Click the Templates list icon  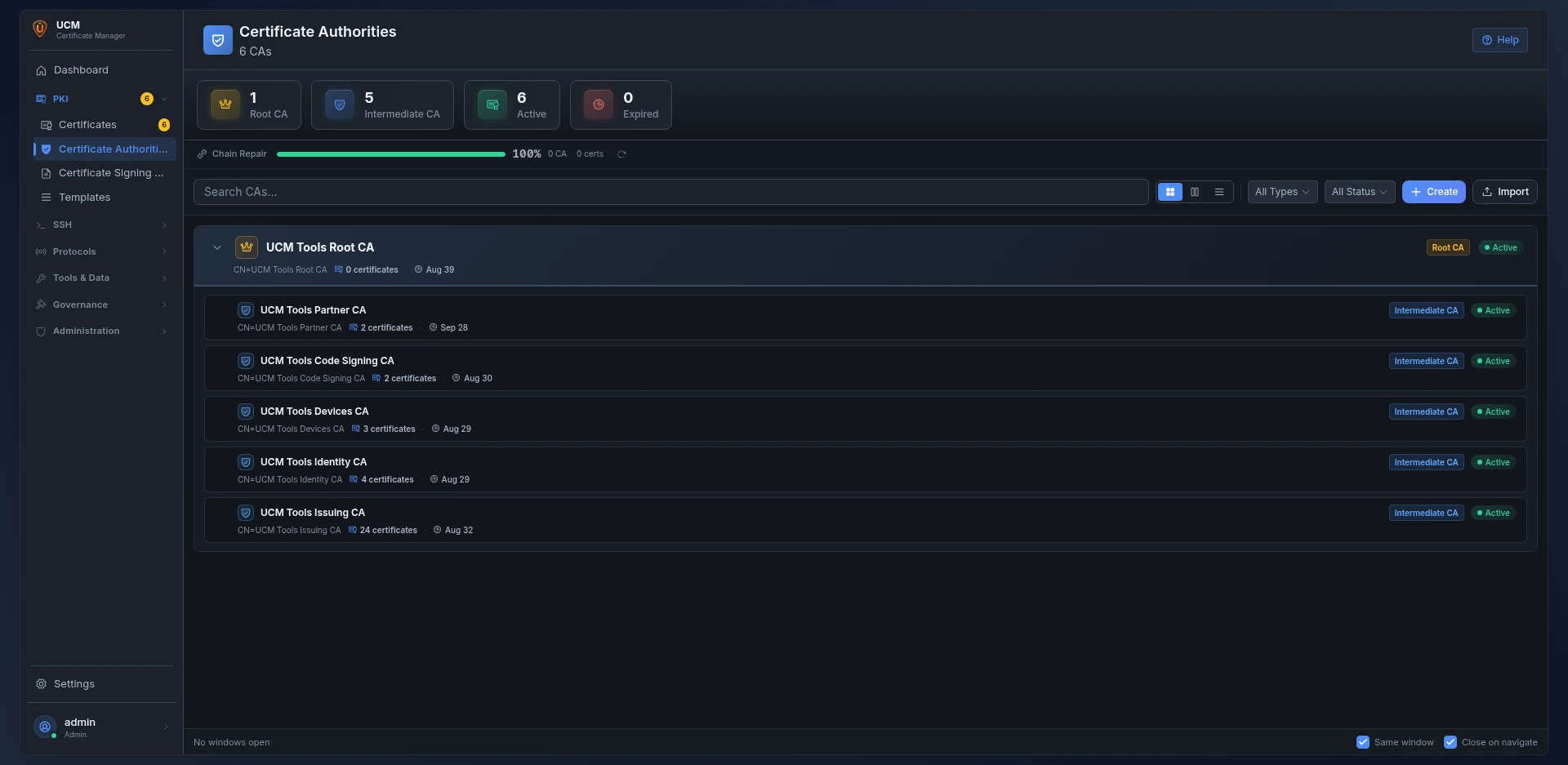[47, 198]
